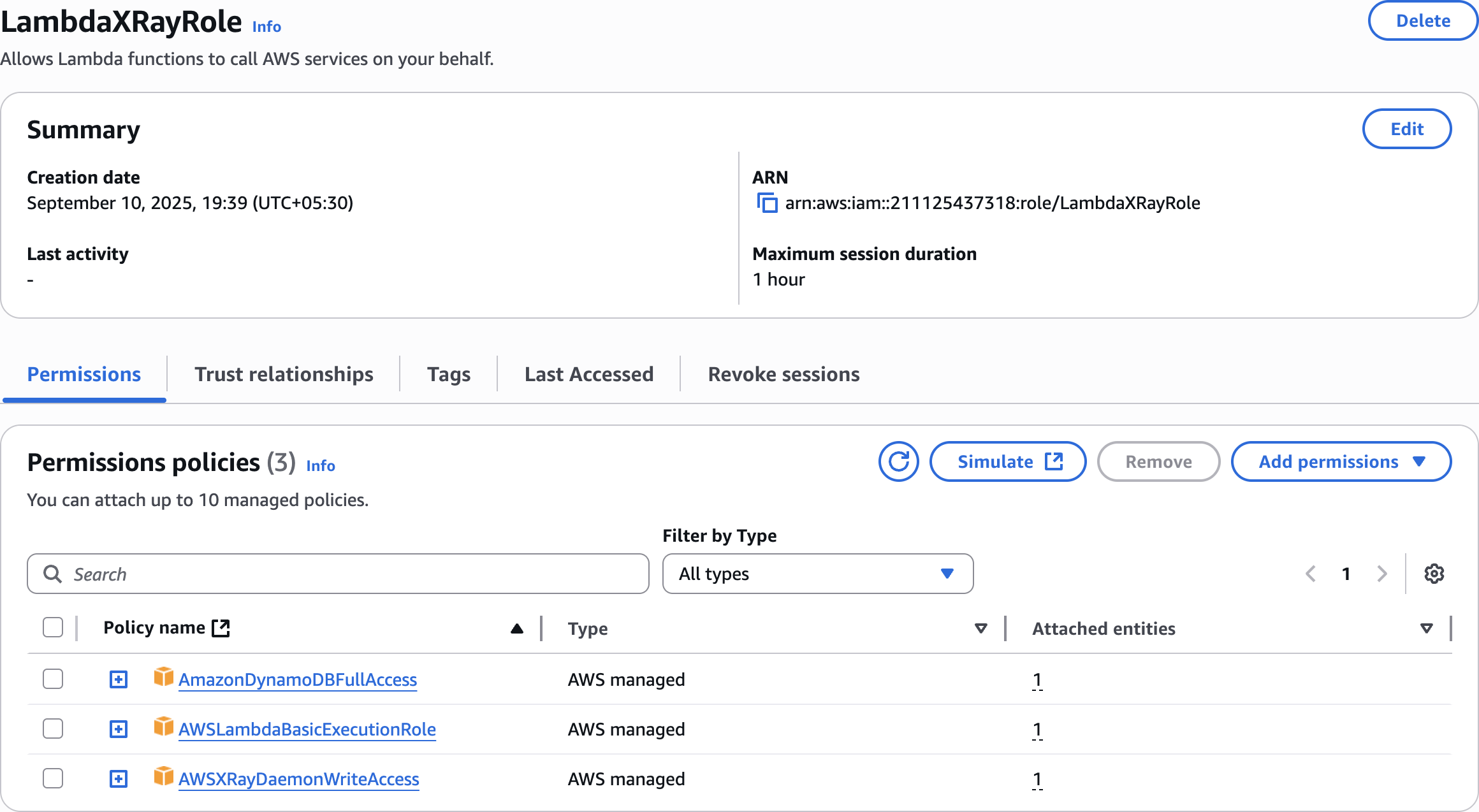Switch to Trust relationships tab
The height and width of the screenshot is (812, 1479).
(x=284, y=374)
